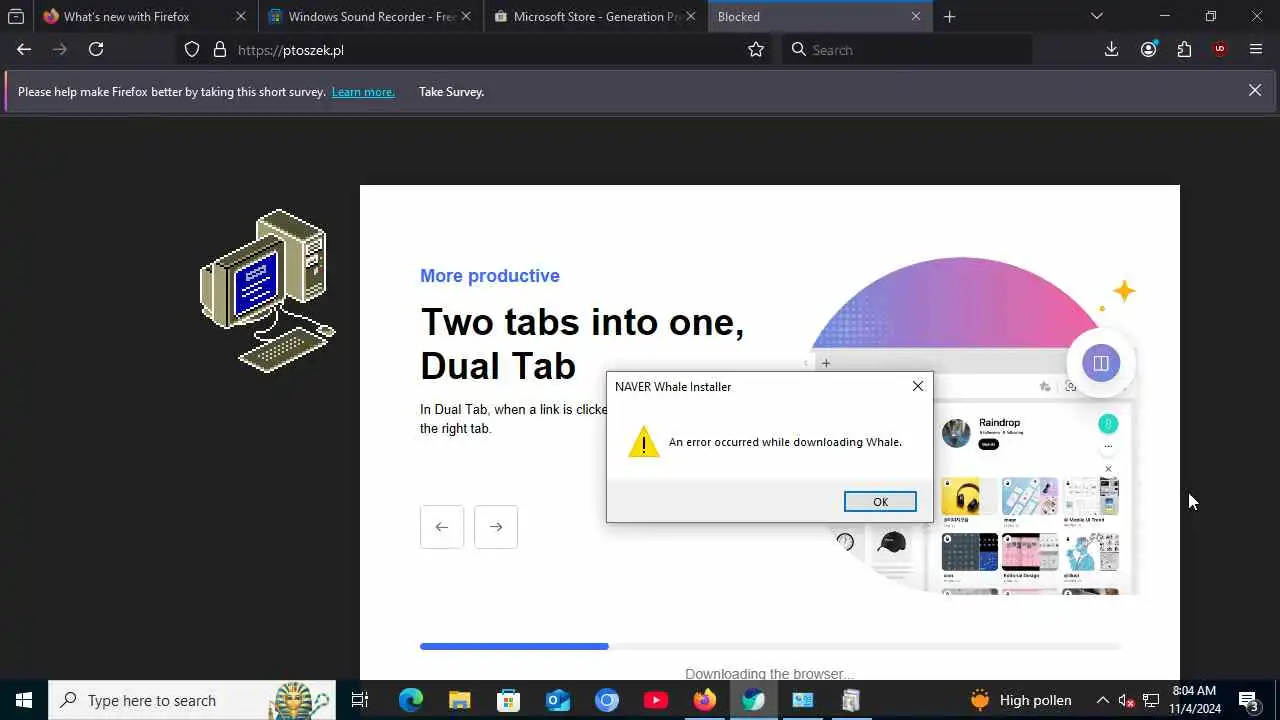Viewport: 1280px width, 720px height.
Task: Open Task View on taskbar
Action: [x=360, y=700]
